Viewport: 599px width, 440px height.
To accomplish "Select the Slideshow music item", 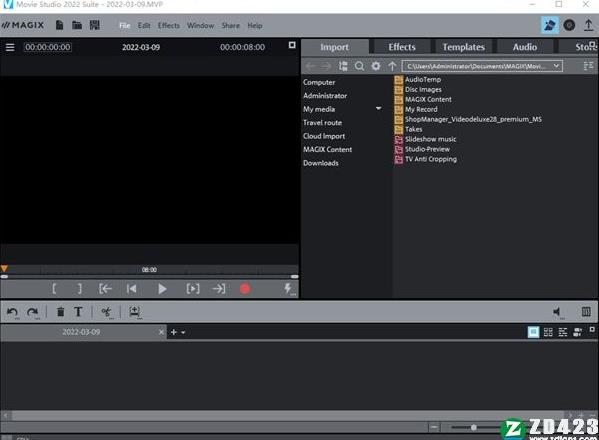I will tap(431, 139).
